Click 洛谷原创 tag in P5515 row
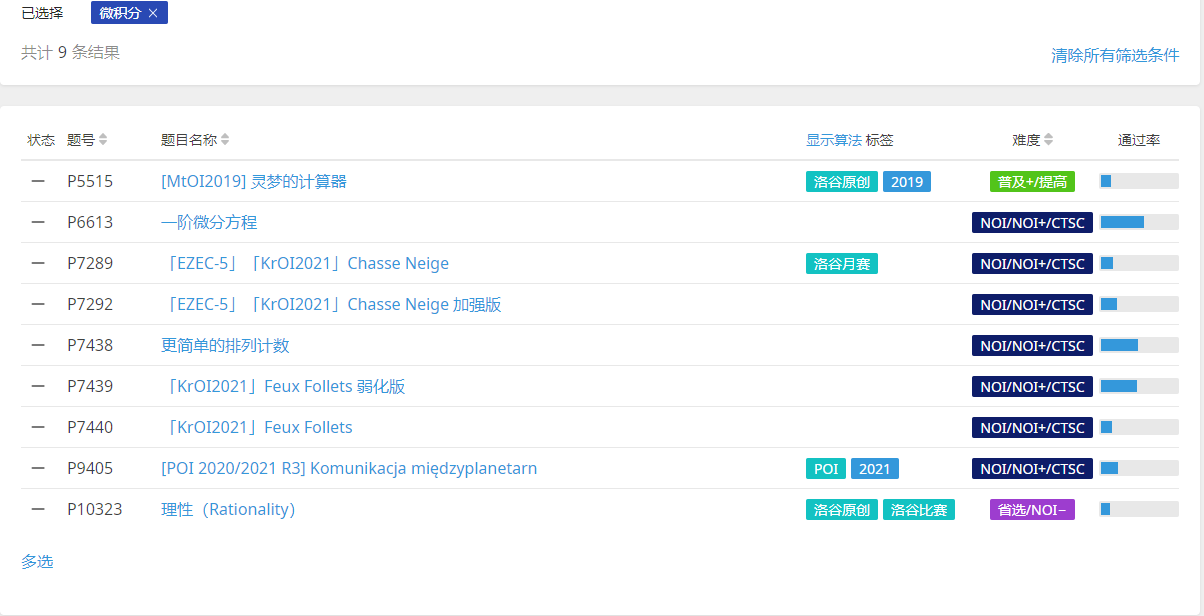 pyautogui.click(x=842, y=182)
